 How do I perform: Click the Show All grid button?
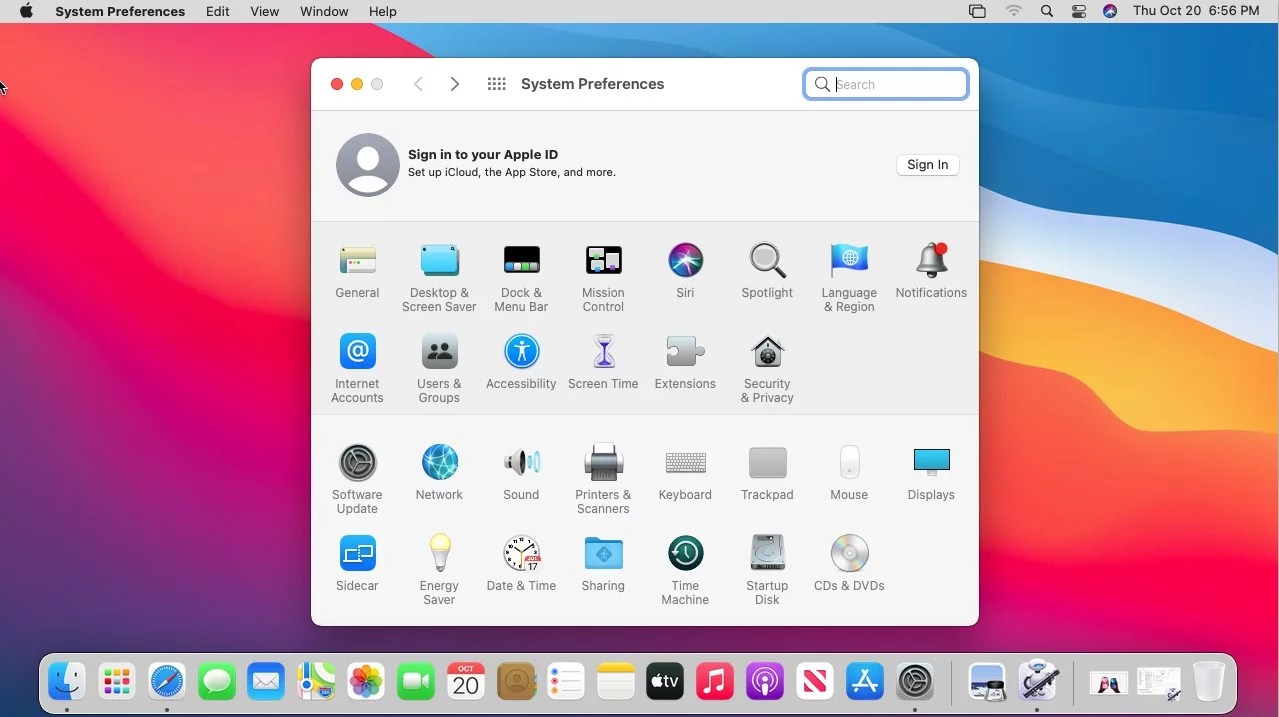(496, 84)
